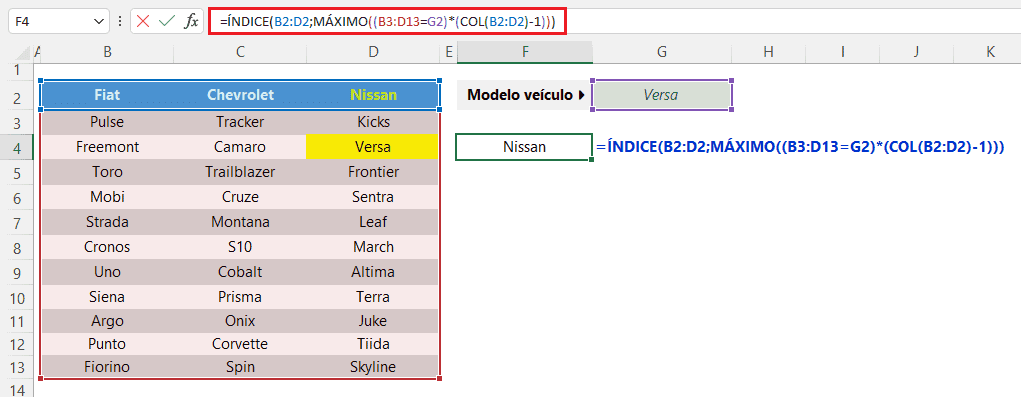The image size is (1021, 397).
Task: Select the Sentra cell
Action: pos(373,197)
